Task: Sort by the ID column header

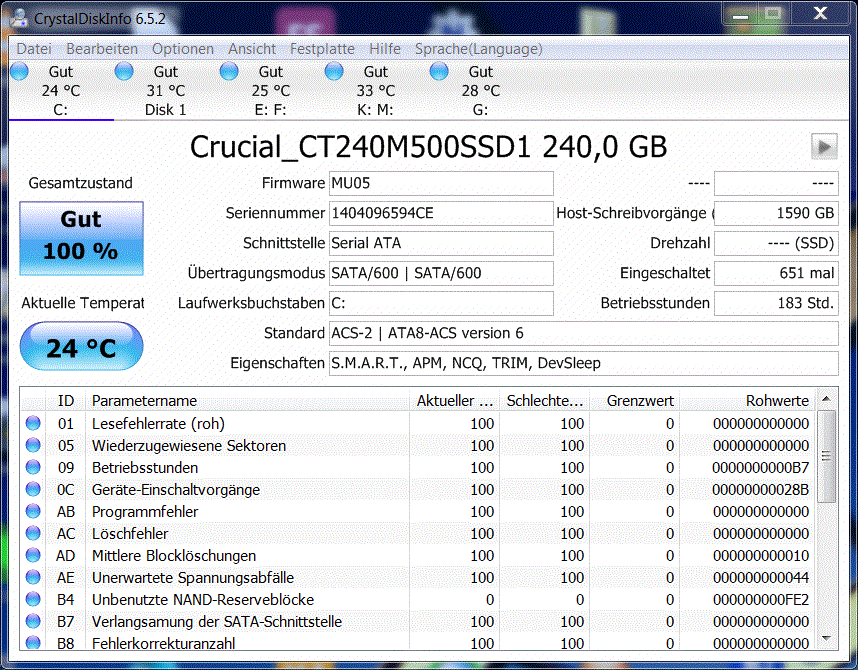Action: [66, 401]
